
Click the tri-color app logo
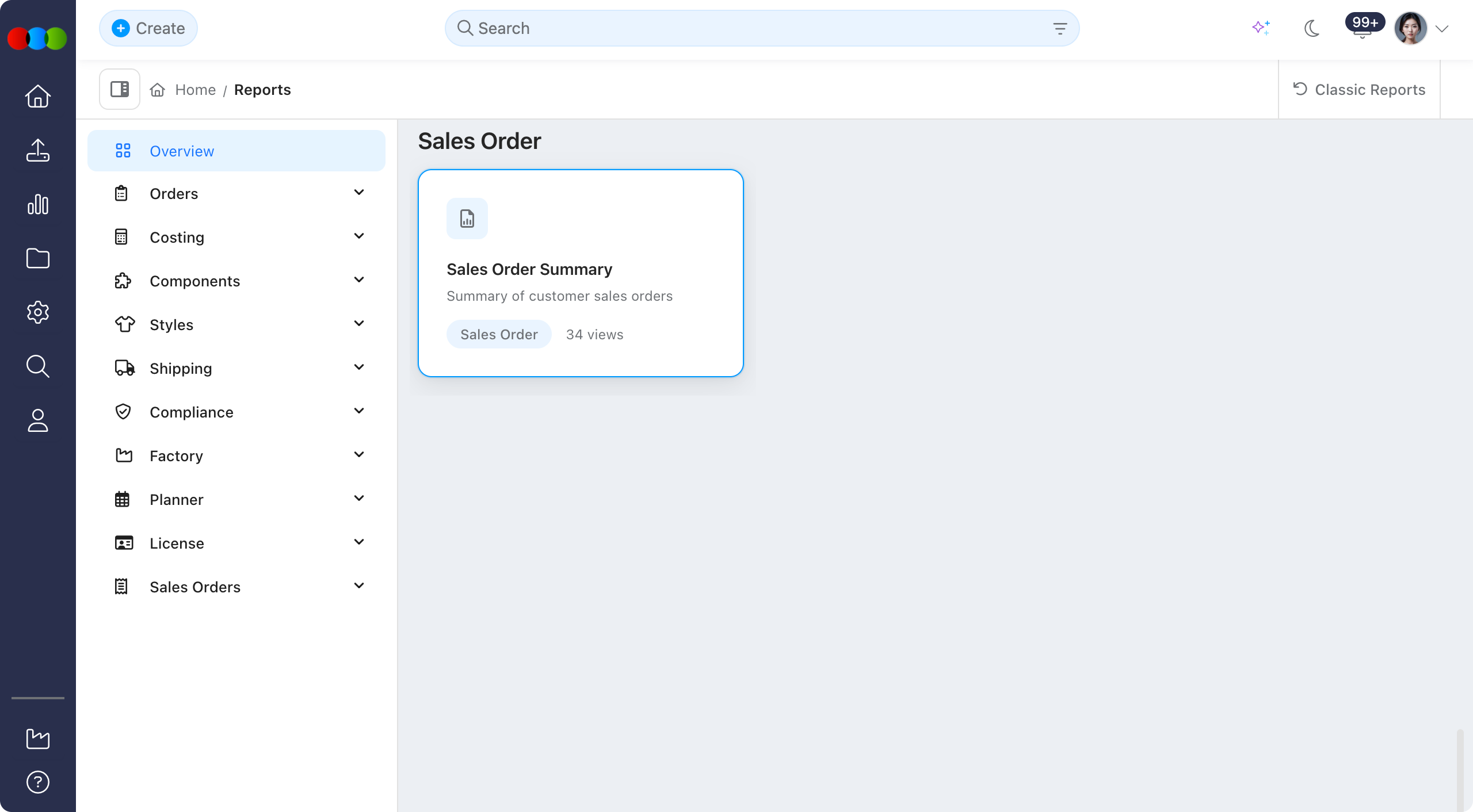37,39
